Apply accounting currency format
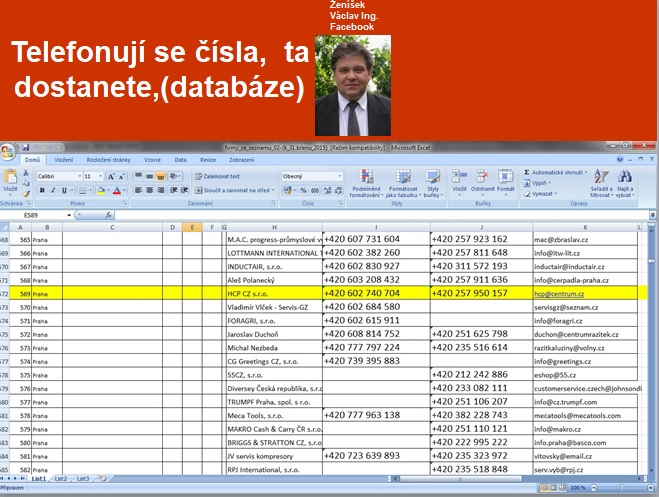Screen dimensions: 659x497 click(x=287, y=191)
